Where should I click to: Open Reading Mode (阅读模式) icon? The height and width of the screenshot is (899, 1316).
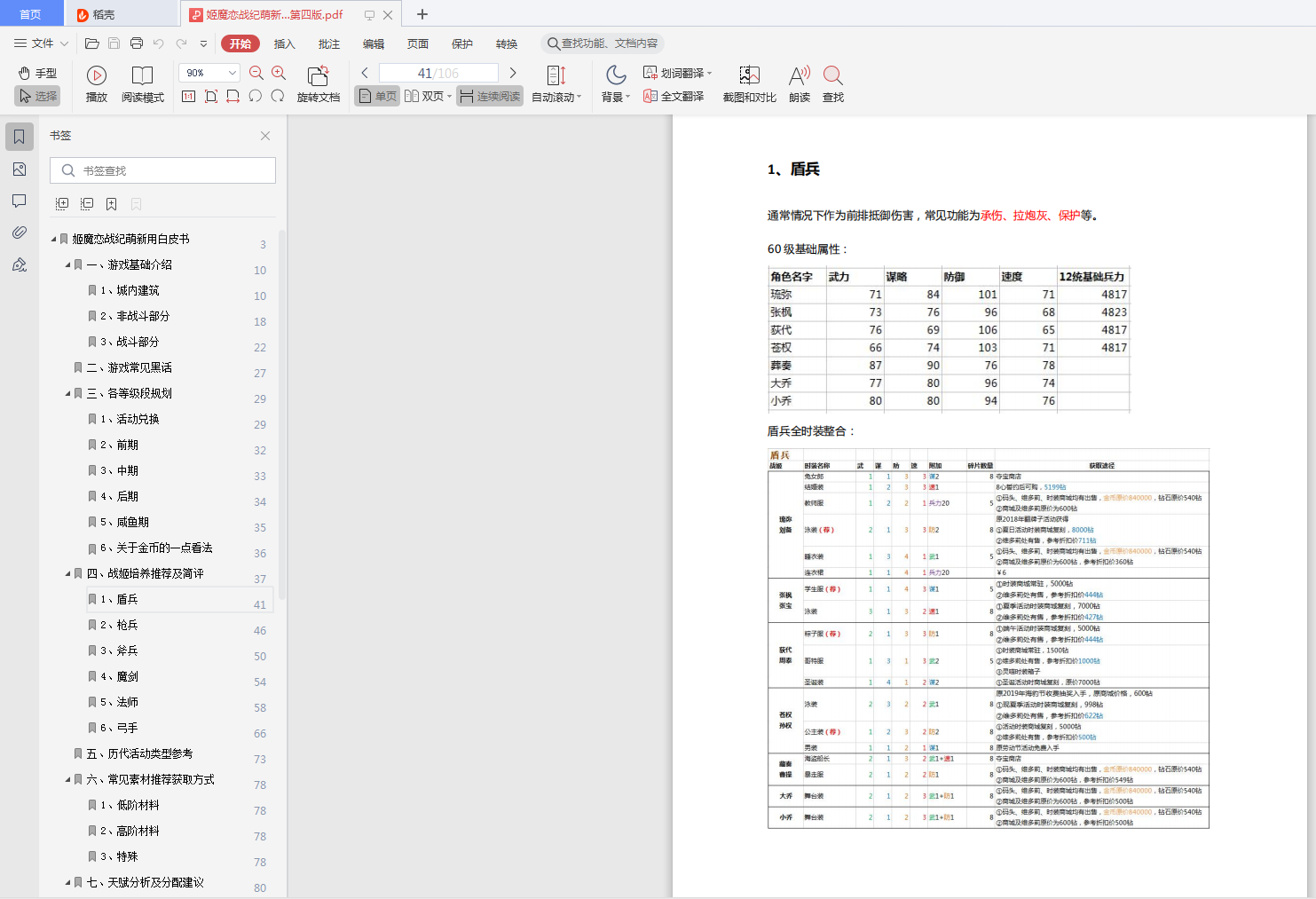(142, 76)
